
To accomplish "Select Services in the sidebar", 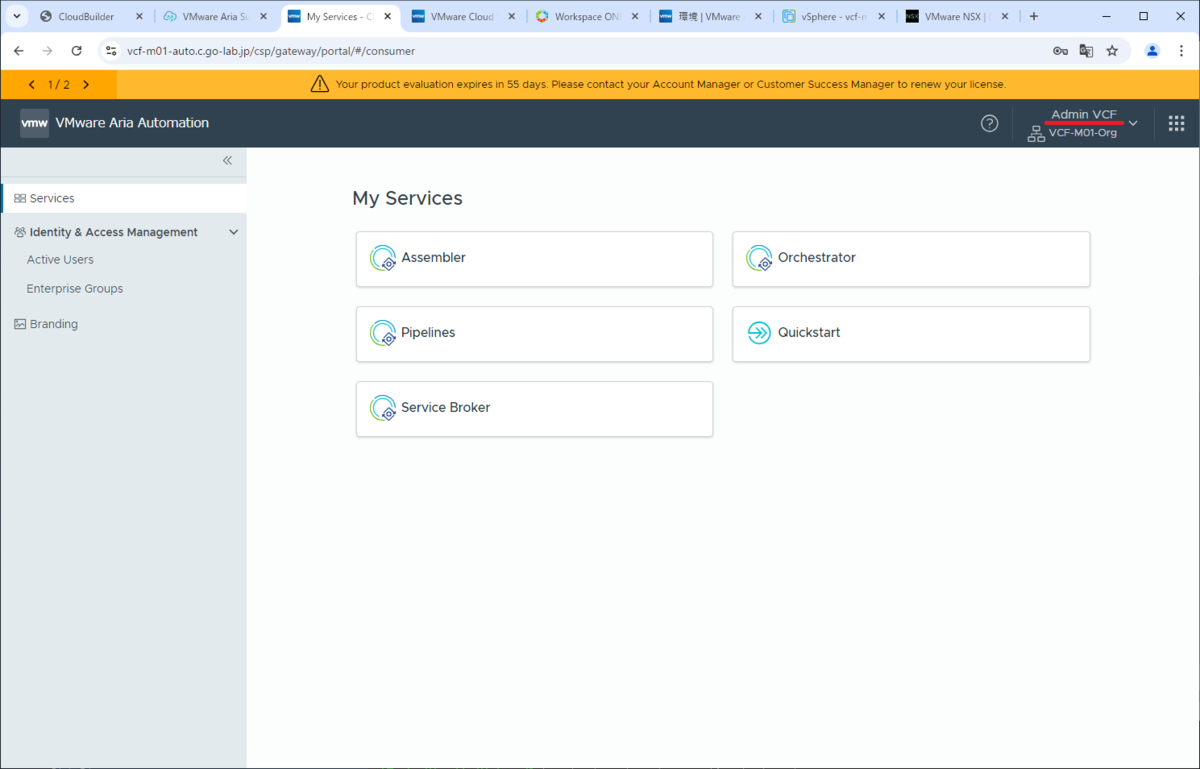I will point(124,198).
